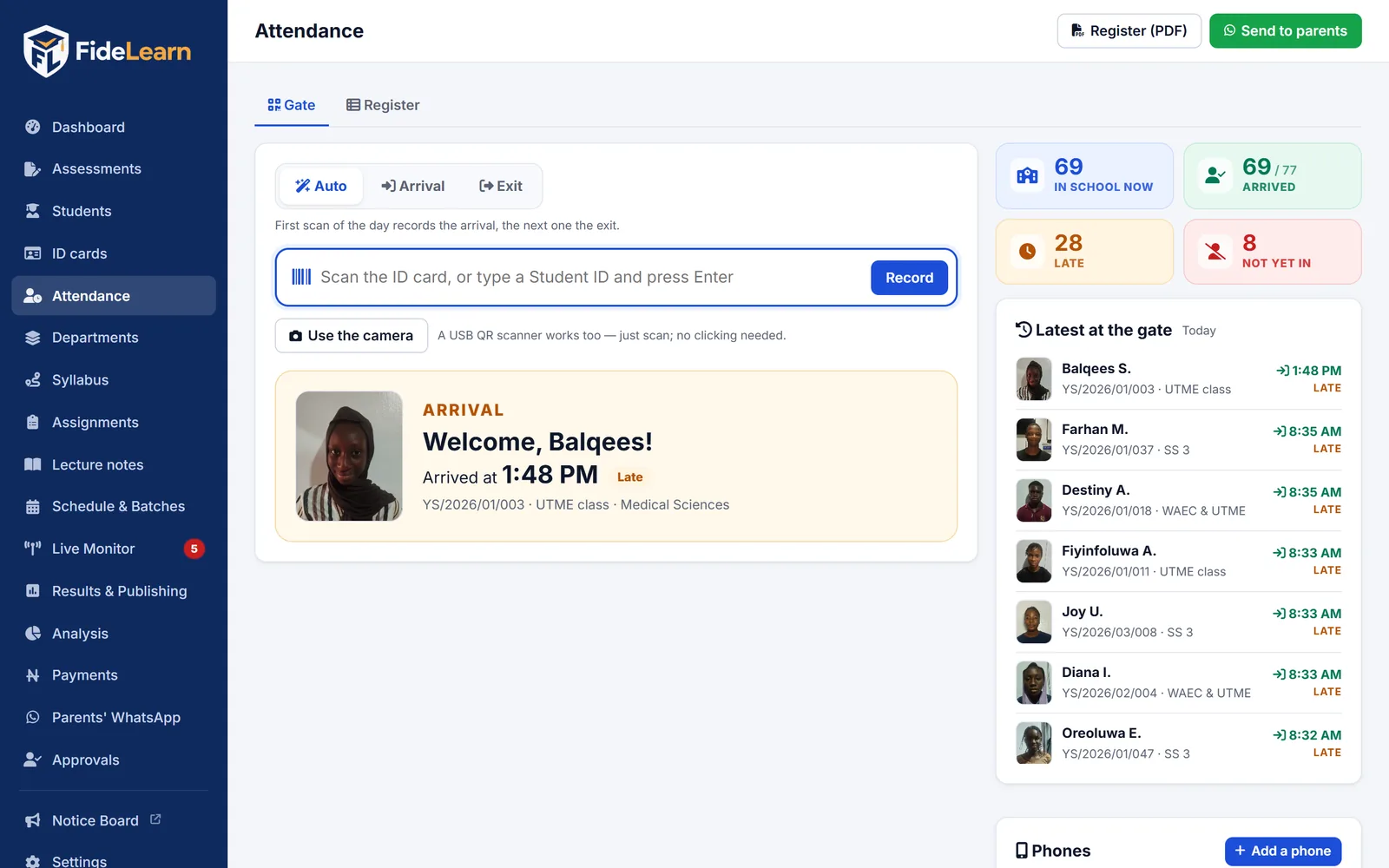Open Assignments in the sidebar
This screenshot has height=868, width=1389.
tap(114, 423)
